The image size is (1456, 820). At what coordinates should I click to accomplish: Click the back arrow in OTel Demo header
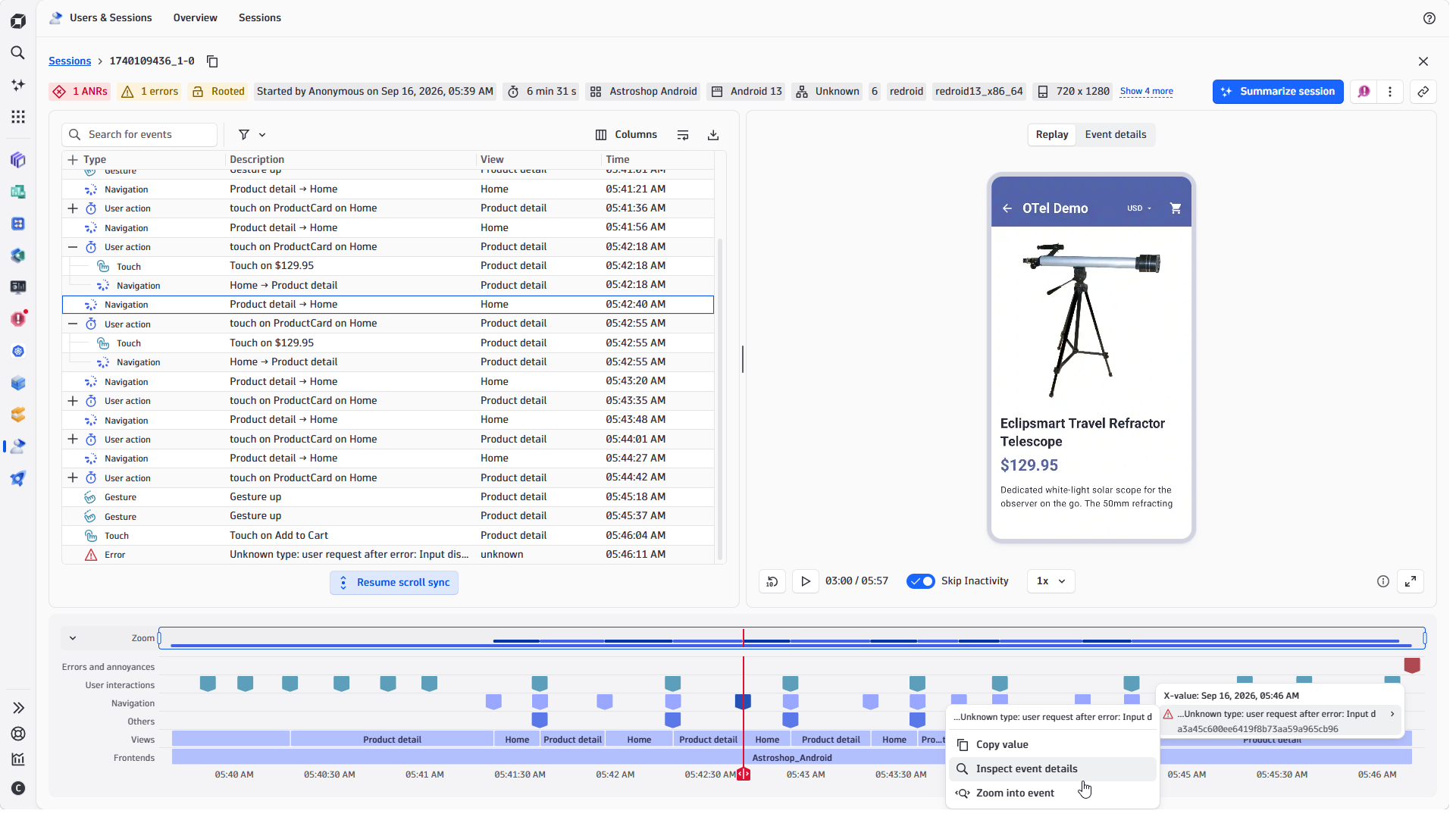coord(1009,208)
